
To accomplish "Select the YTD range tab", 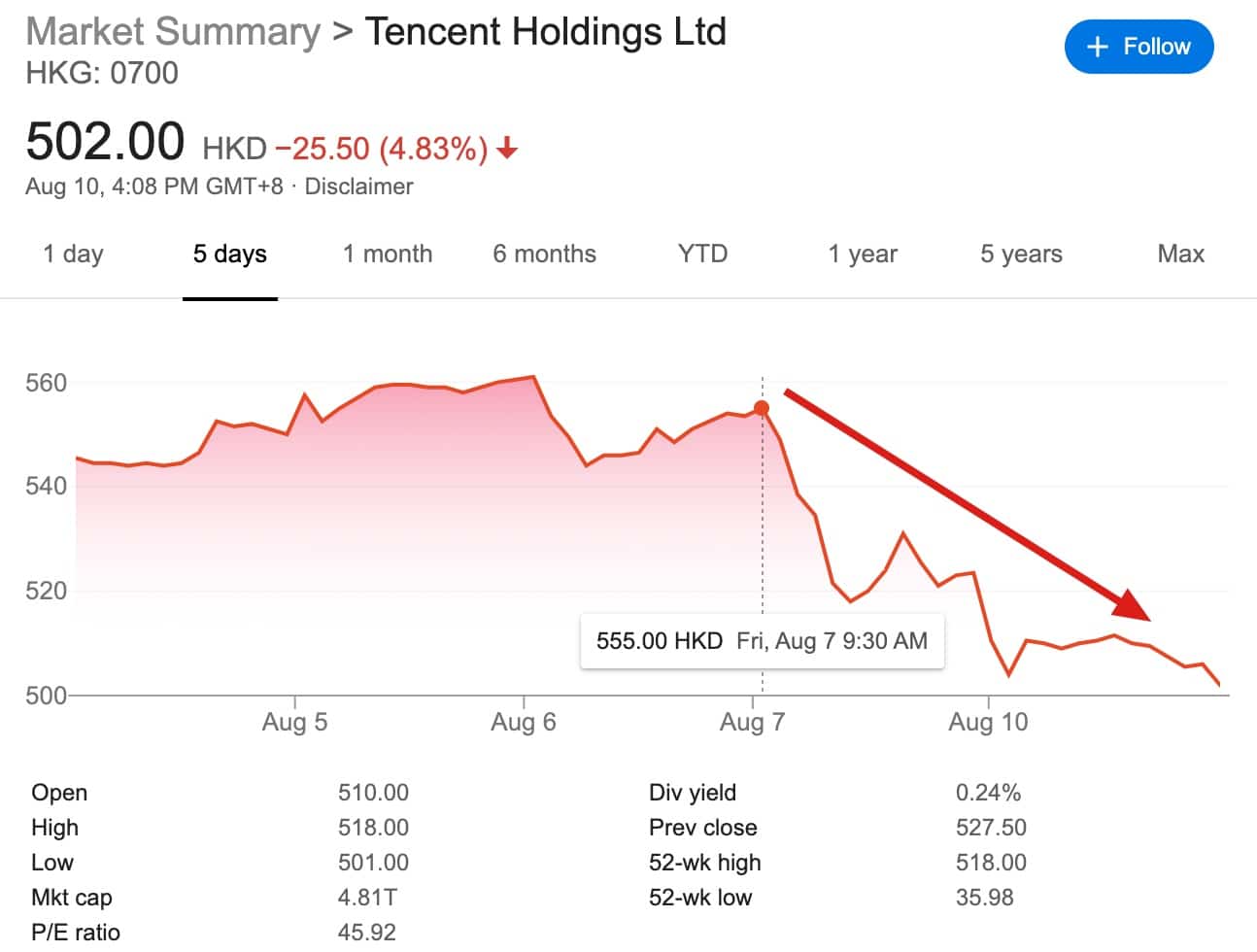I will (x=702, y=255).
